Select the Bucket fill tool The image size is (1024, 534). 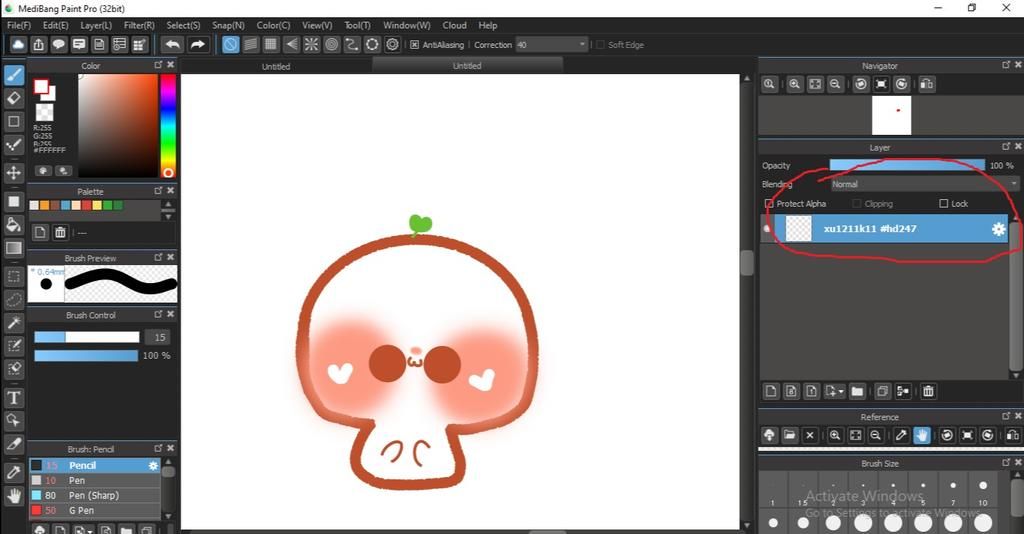coord(14,225)
